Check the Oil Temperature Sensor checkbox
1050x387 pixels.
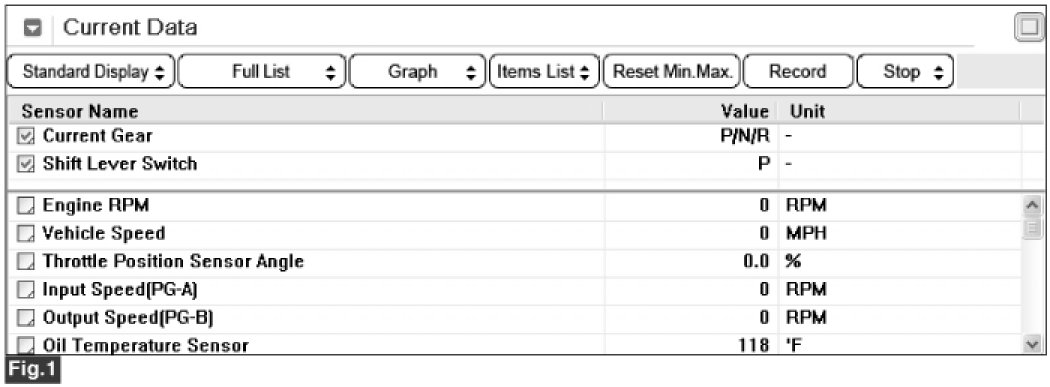[x=25, y=345]
